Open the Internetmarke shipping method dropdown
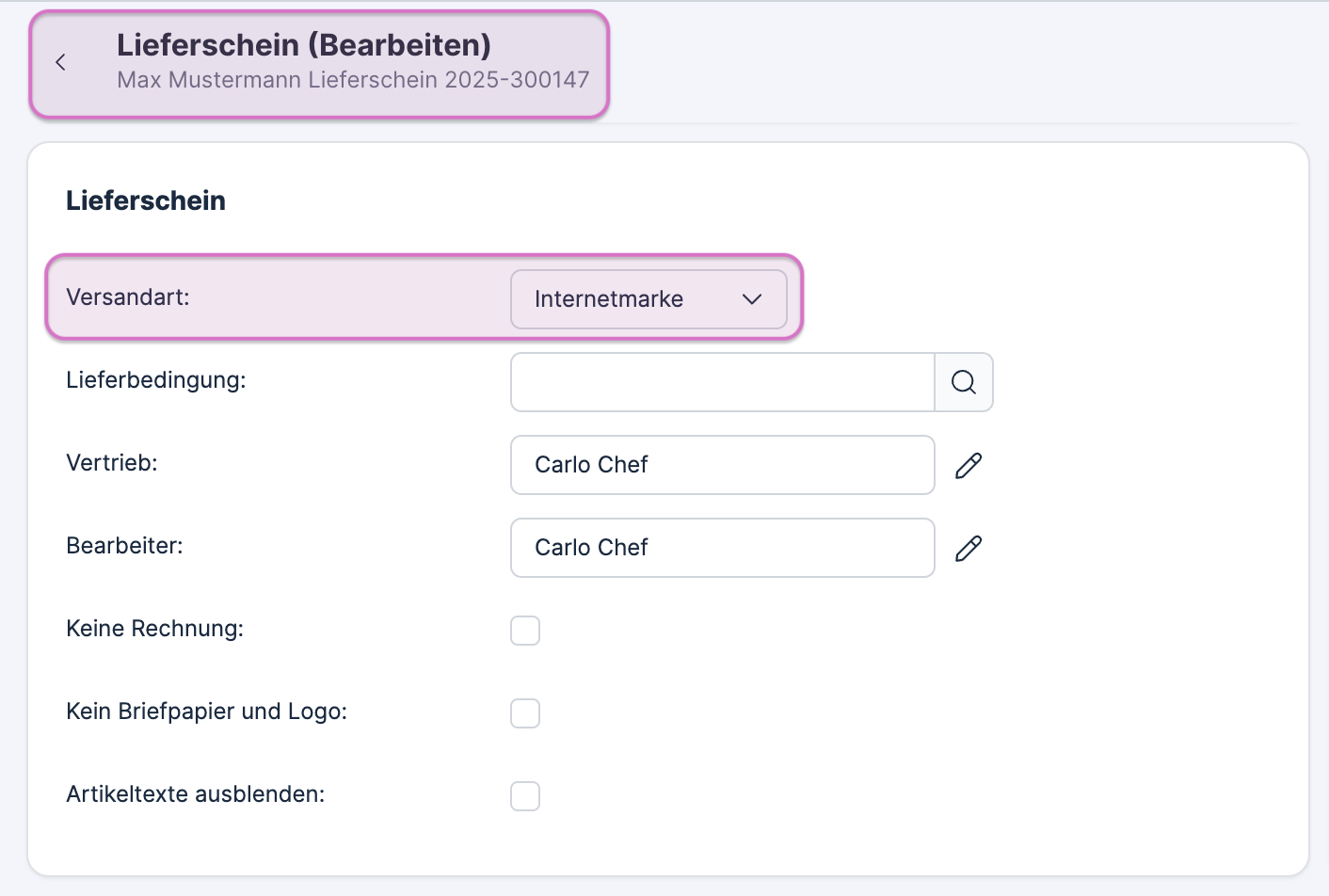The width and height of the screenshot is (1329, 896). [648, 298]
